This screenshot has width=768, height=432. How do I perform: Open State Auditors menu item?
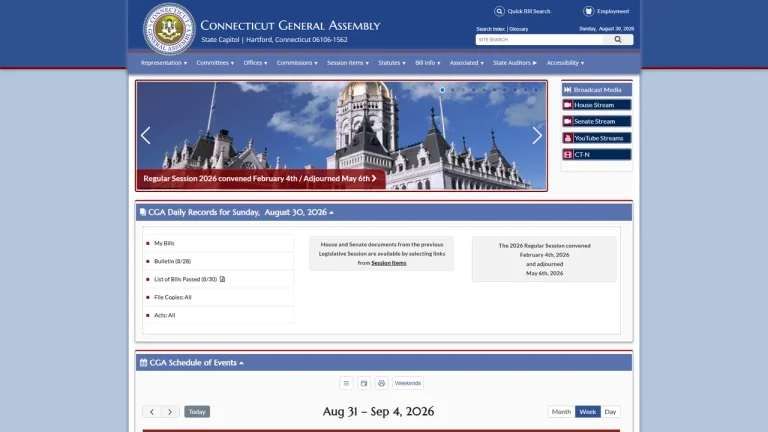[515, 63]
